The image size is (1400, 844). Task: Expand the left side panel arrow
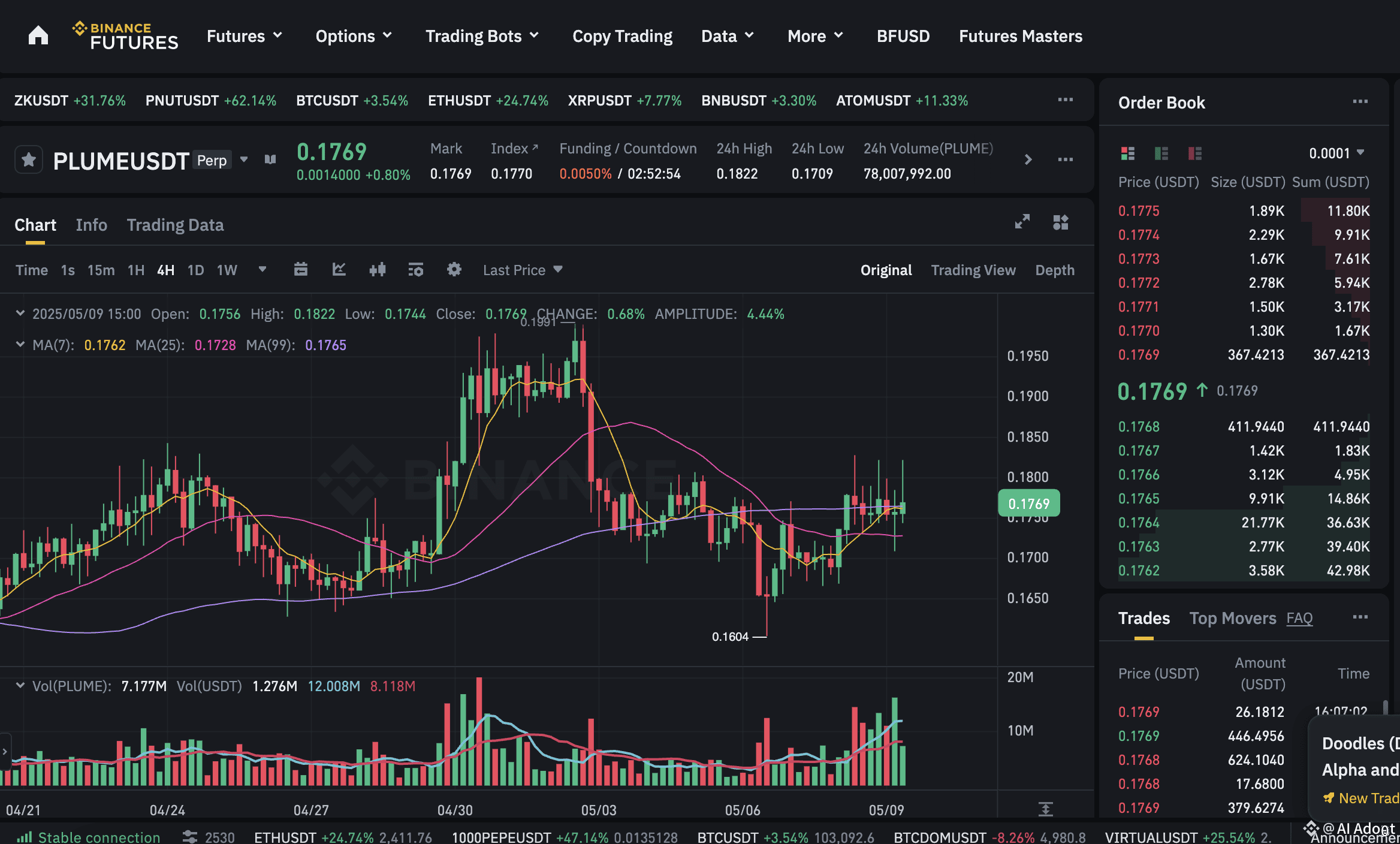[5, 751]
